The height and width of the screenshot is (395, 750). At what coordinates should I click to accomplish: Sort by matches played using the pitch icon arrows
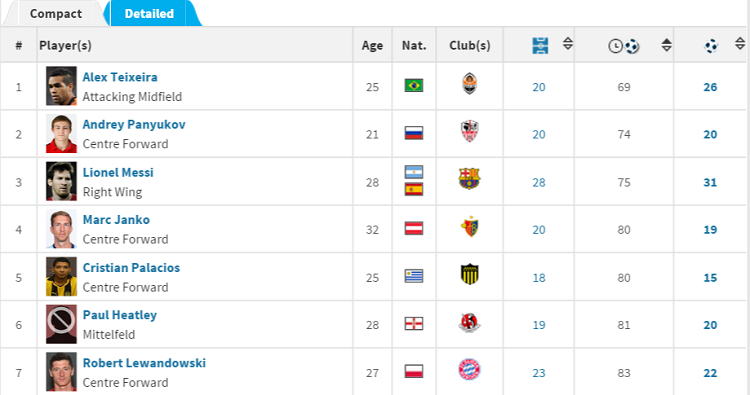pyautogui.click(x=568, y=44)
